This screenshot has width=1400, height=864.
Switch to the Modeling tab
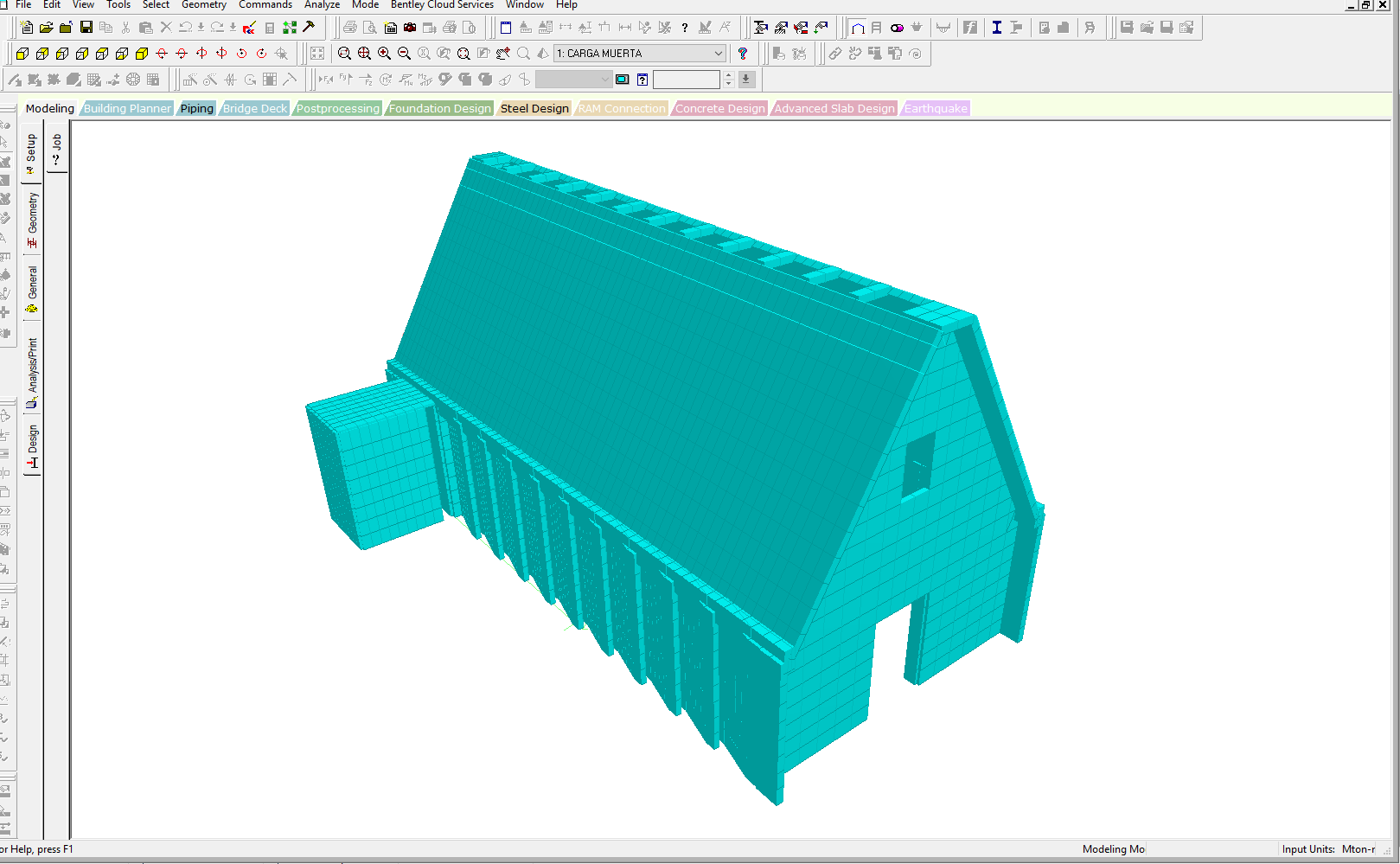point(50,108)
